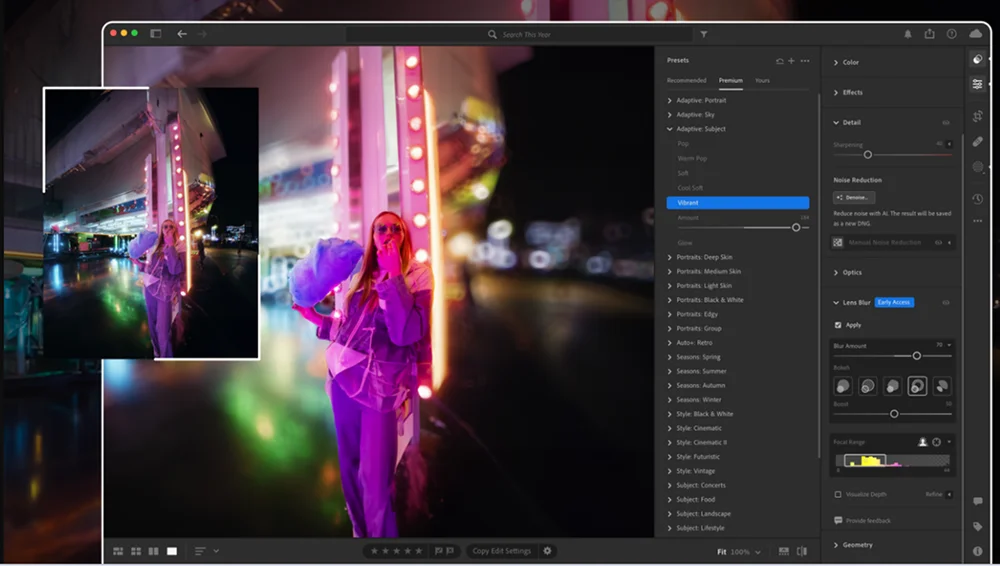Click the Copy Edit Settings button
The width and height of the screenshot is (1000, 566).
(501, 551)
